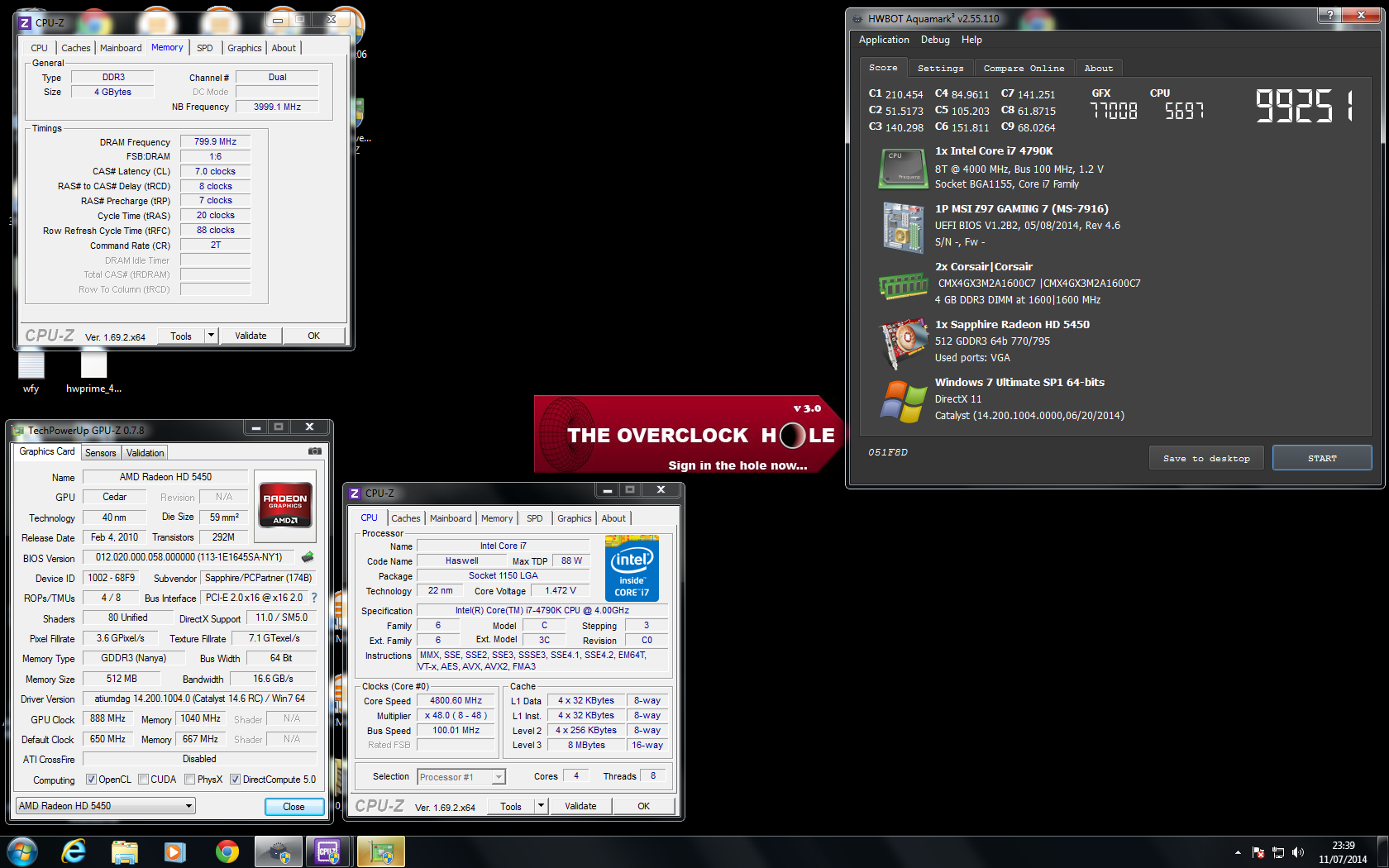Viewport: 1389px width, 868px height.
Task: Toggle the DirectCompute 5.0 checkbox
Action: point(235,780)
